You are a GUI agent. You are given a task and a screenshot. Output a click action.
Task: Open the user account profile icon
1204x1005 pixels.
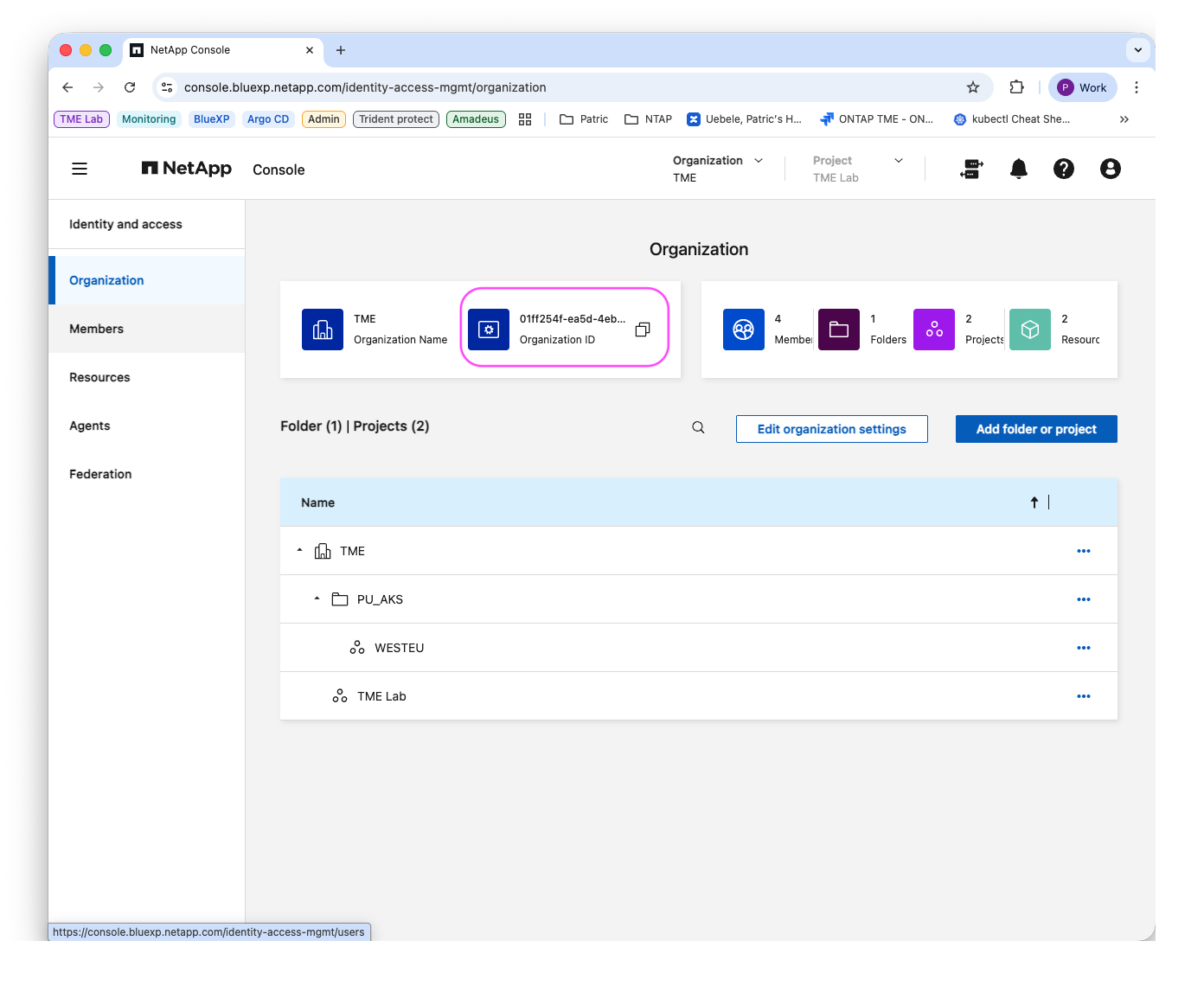(x=1111, y=169)
